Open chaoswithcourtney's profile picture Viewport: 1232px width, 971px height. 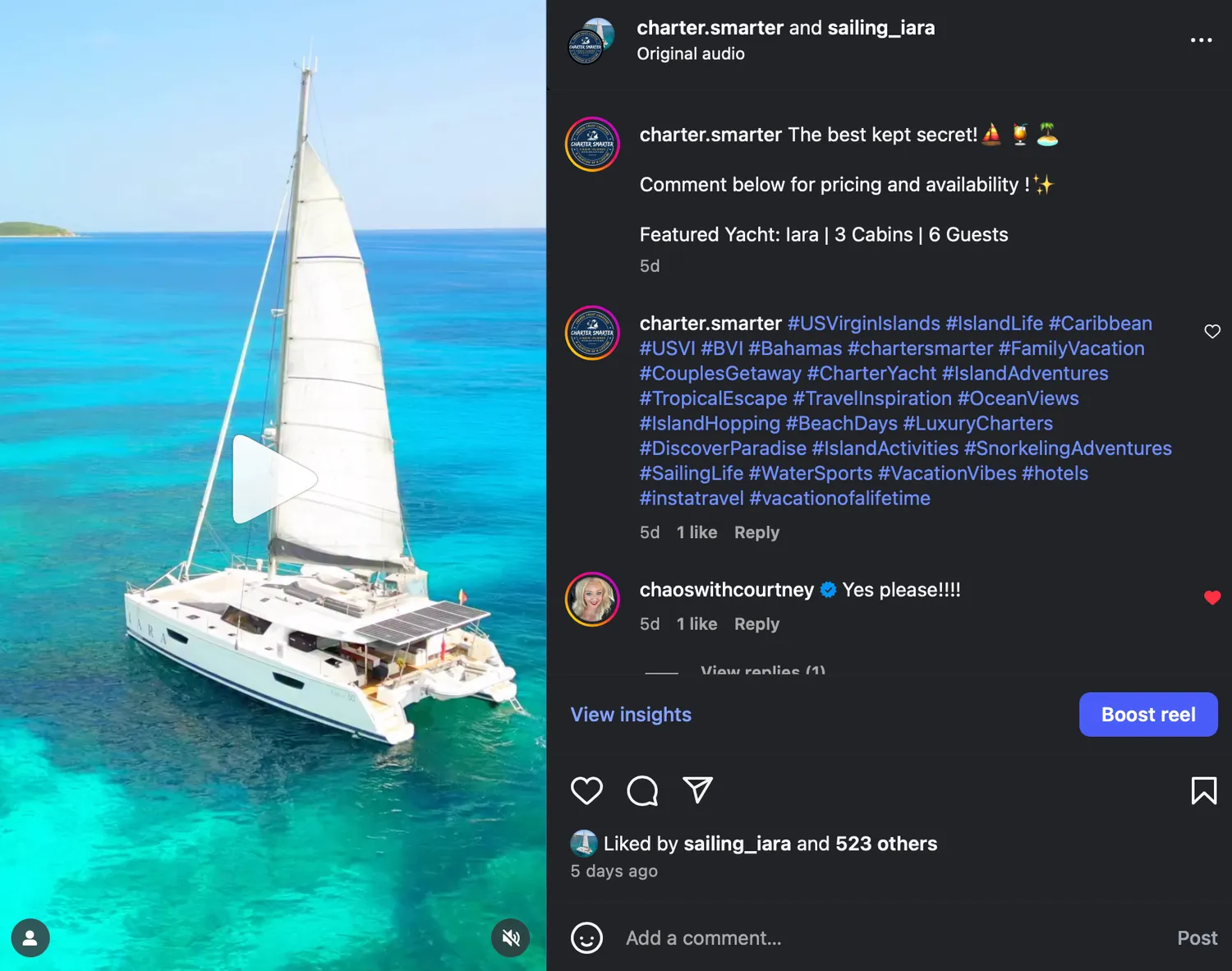592,599
